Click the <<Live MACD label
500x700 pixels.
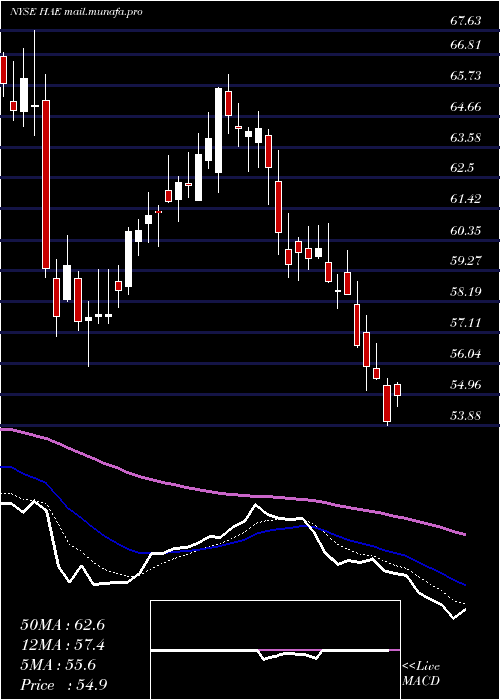click(421, 674)
